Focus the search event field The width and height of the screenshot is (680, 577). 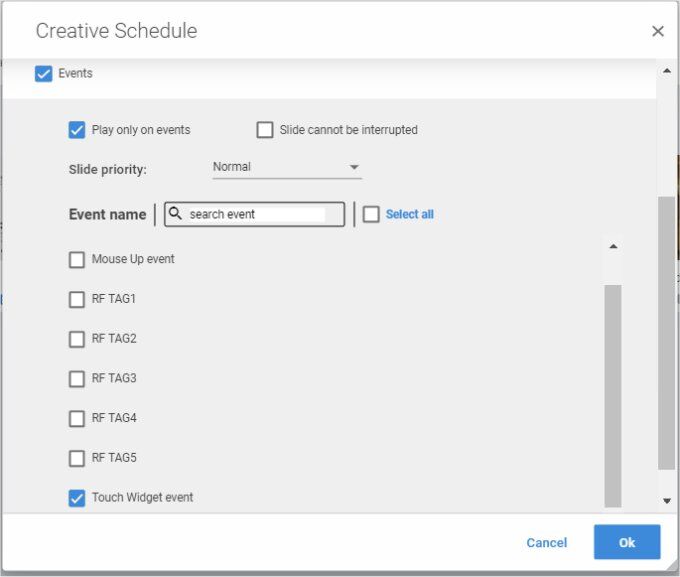pos(256,214)
